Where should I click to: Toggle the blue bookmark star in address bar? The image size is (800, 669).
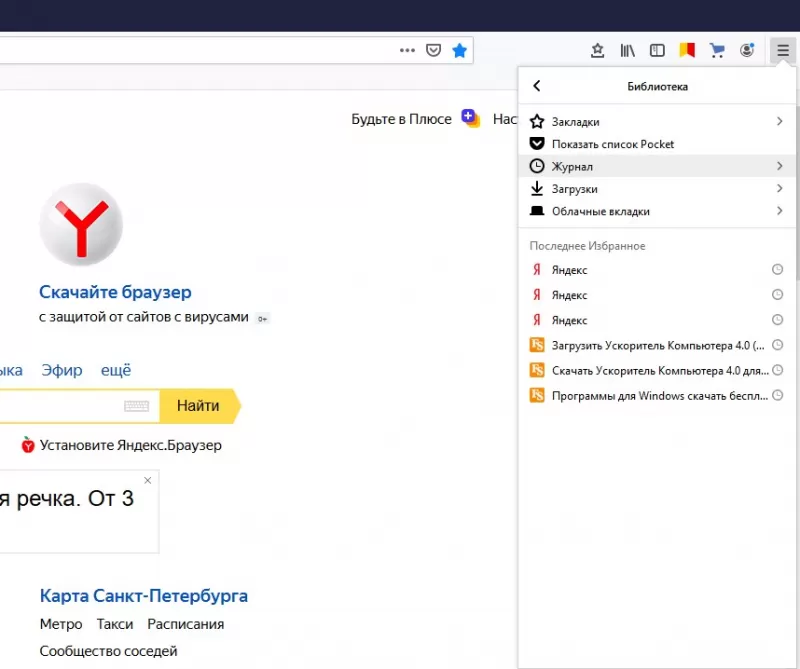click(x=459, y=50)
